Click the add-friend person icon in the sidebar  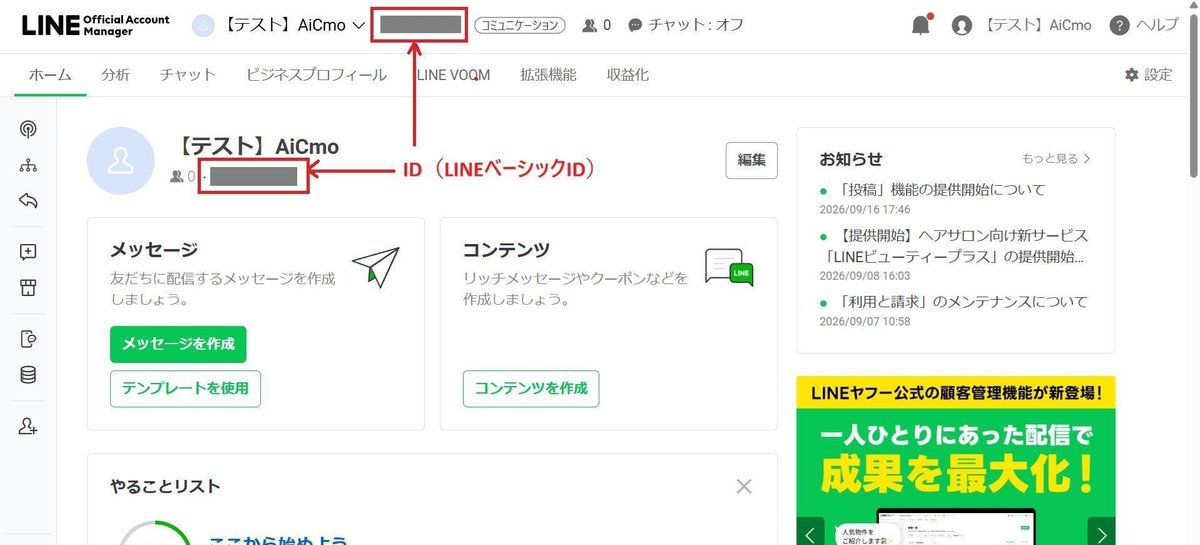click(x=28, y=426)
